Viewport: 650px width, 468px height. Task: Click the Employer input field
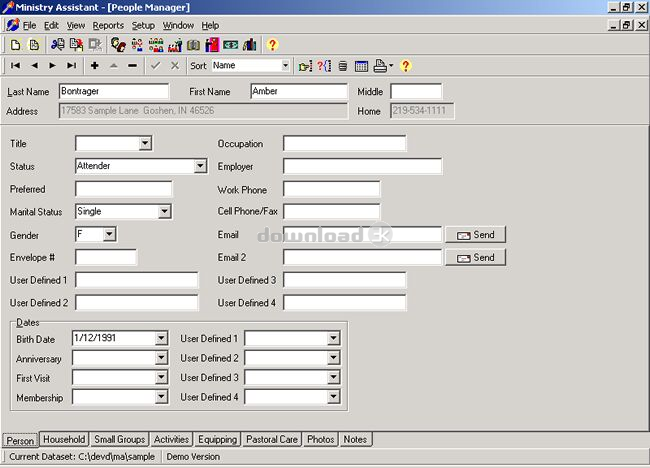point(363,166)
